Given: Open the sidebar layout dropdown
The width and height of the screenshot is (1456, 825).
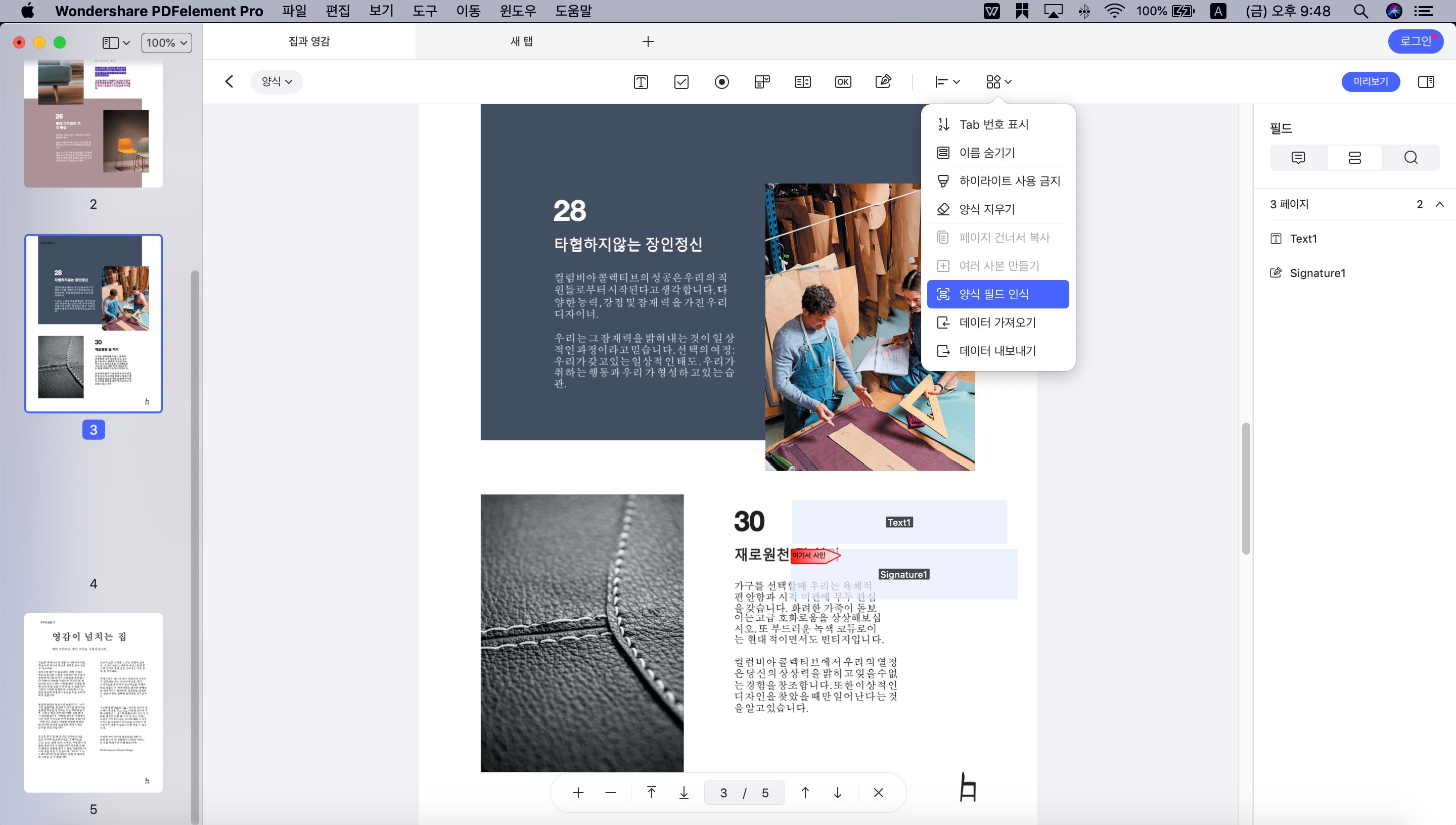Looking at the screenshot, I should pyautogui.click(x=116, y=42).
